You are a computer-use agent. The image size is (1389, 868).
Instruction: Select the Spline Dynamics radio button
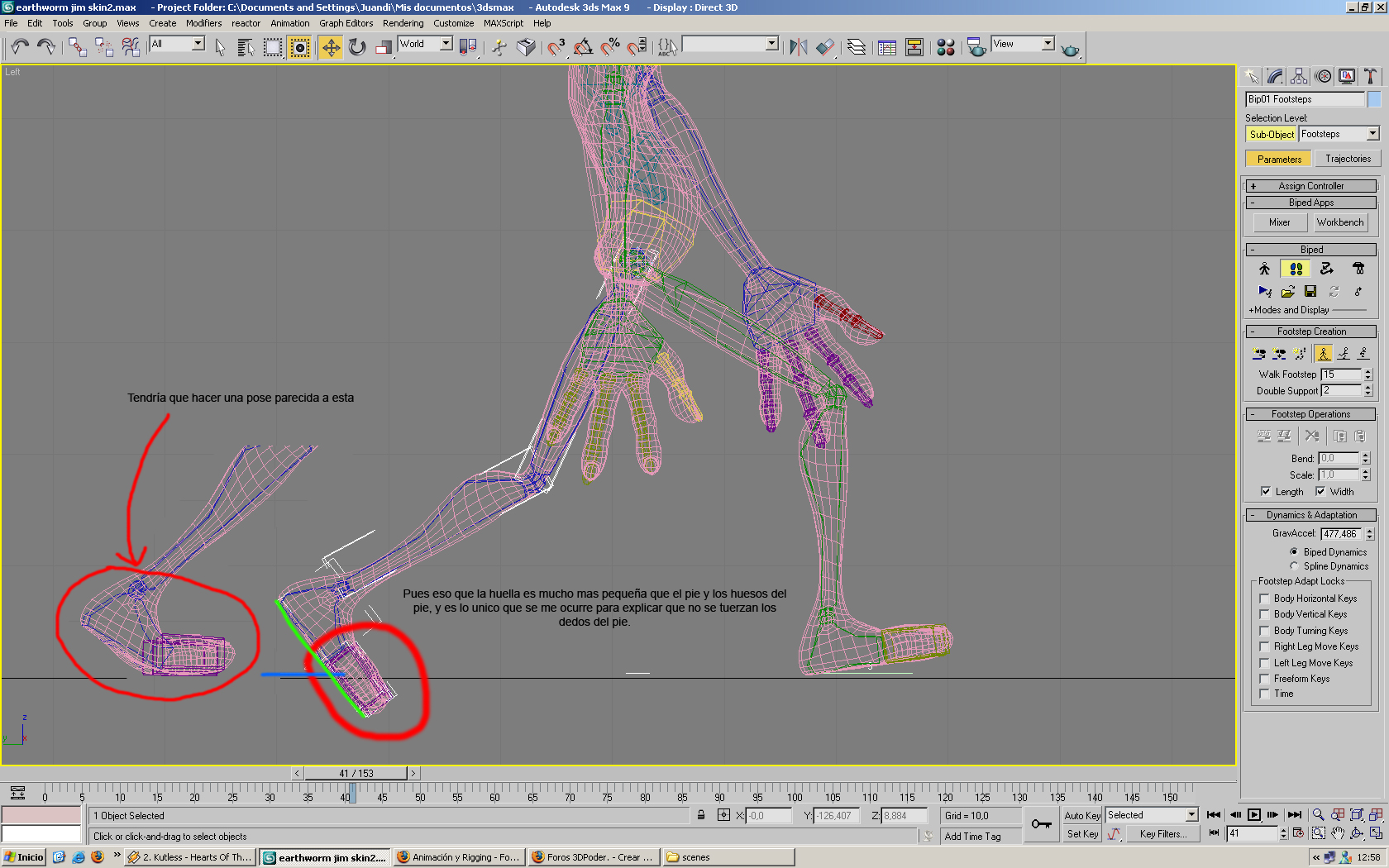(x=1294, y=566)
